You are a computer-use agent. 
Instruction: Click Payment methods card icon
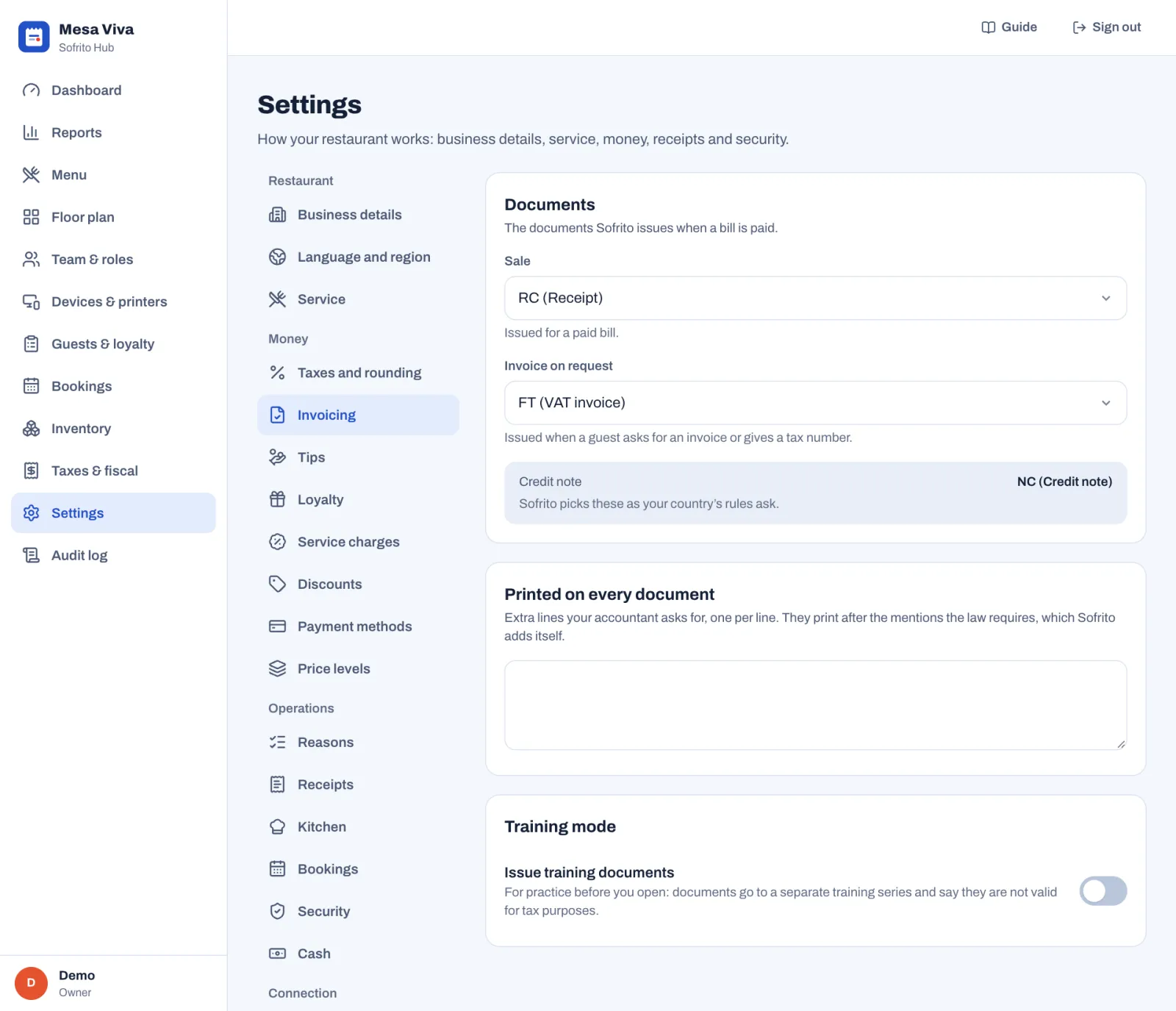(x=277, y=626)
